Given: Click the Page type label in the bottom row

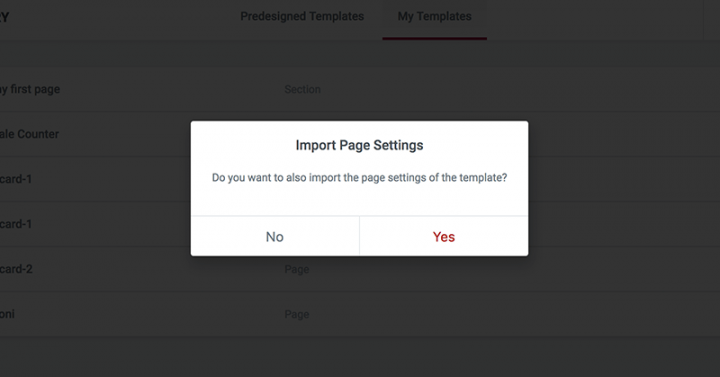Looking at the screenshot, I should tap(297, 314).
